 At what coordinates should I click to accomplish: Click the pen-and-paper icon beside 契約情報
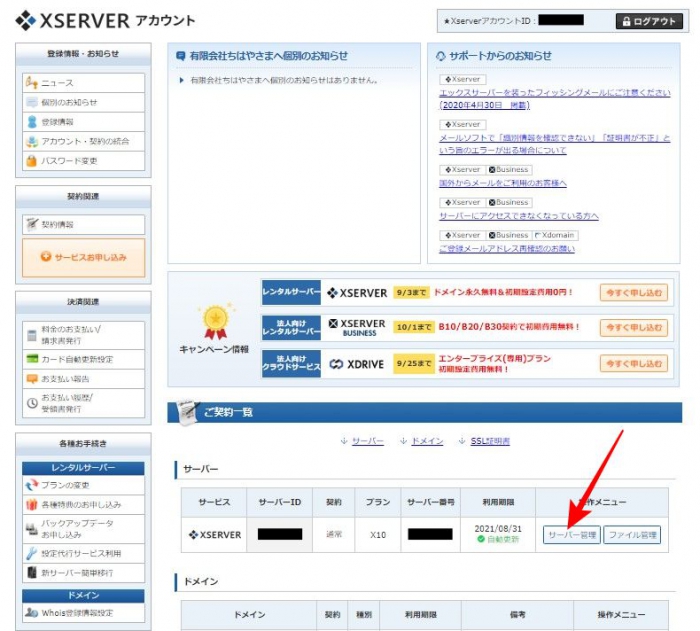[x=32, y=223]
